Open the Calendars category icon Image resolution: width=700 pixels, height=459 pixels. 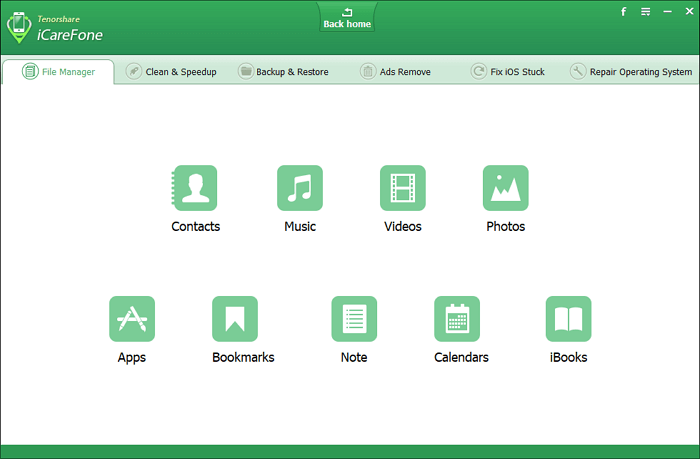click(457, 319)
